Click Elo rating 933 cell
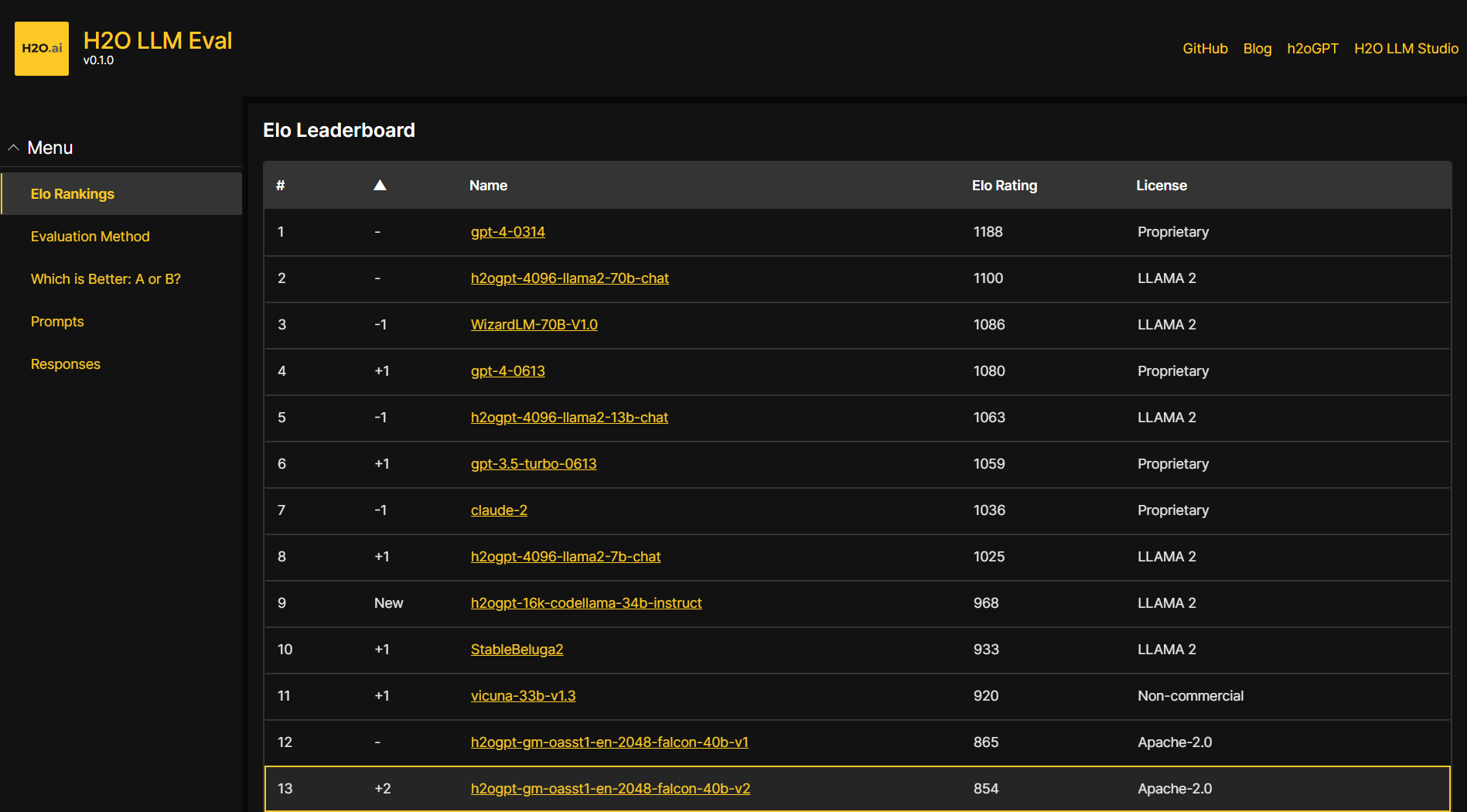Screen dimensions: 1467x812 click(986, 650)
